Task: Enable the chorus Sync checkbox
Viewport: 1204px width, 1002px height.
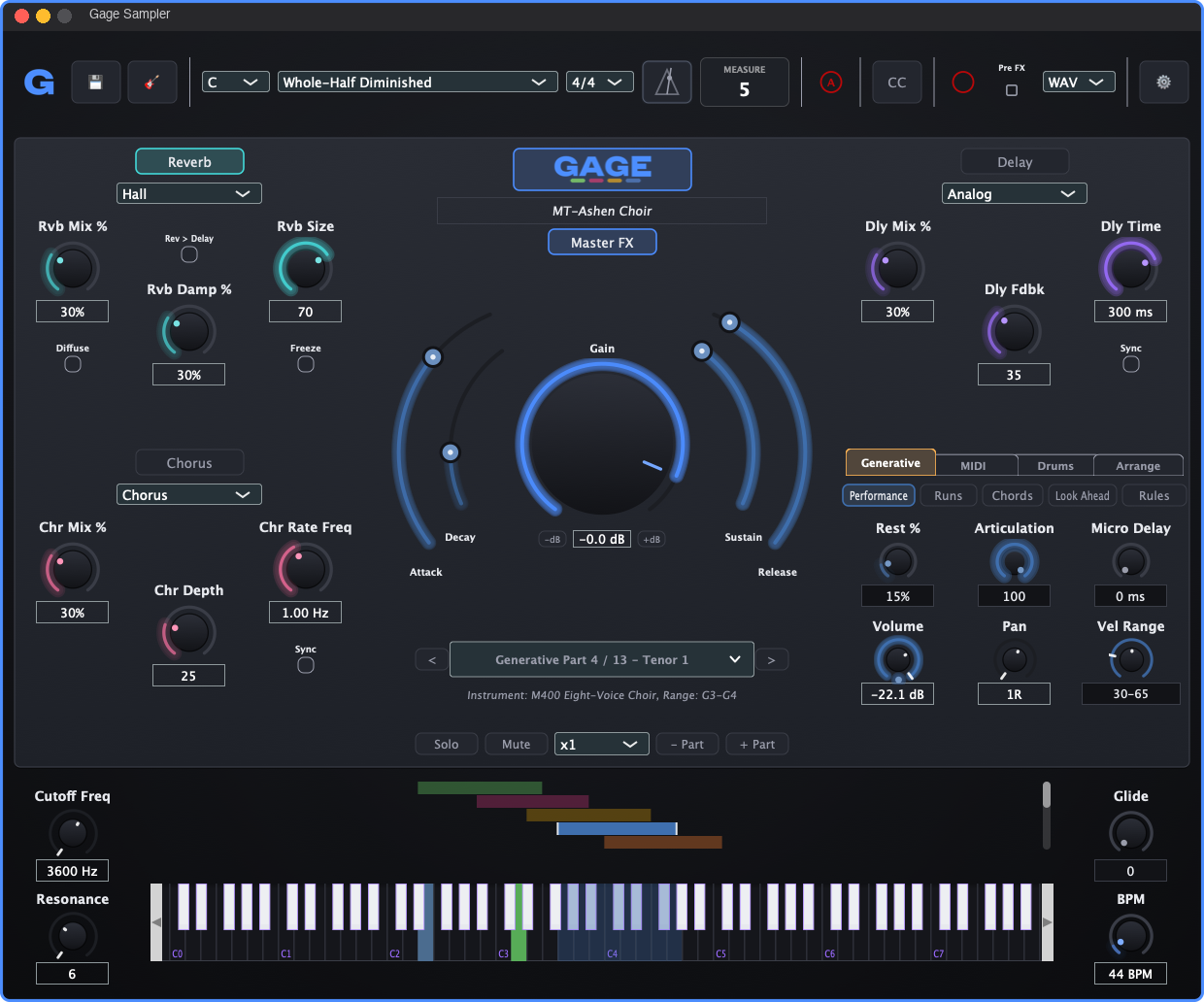Action: (306, 665)
